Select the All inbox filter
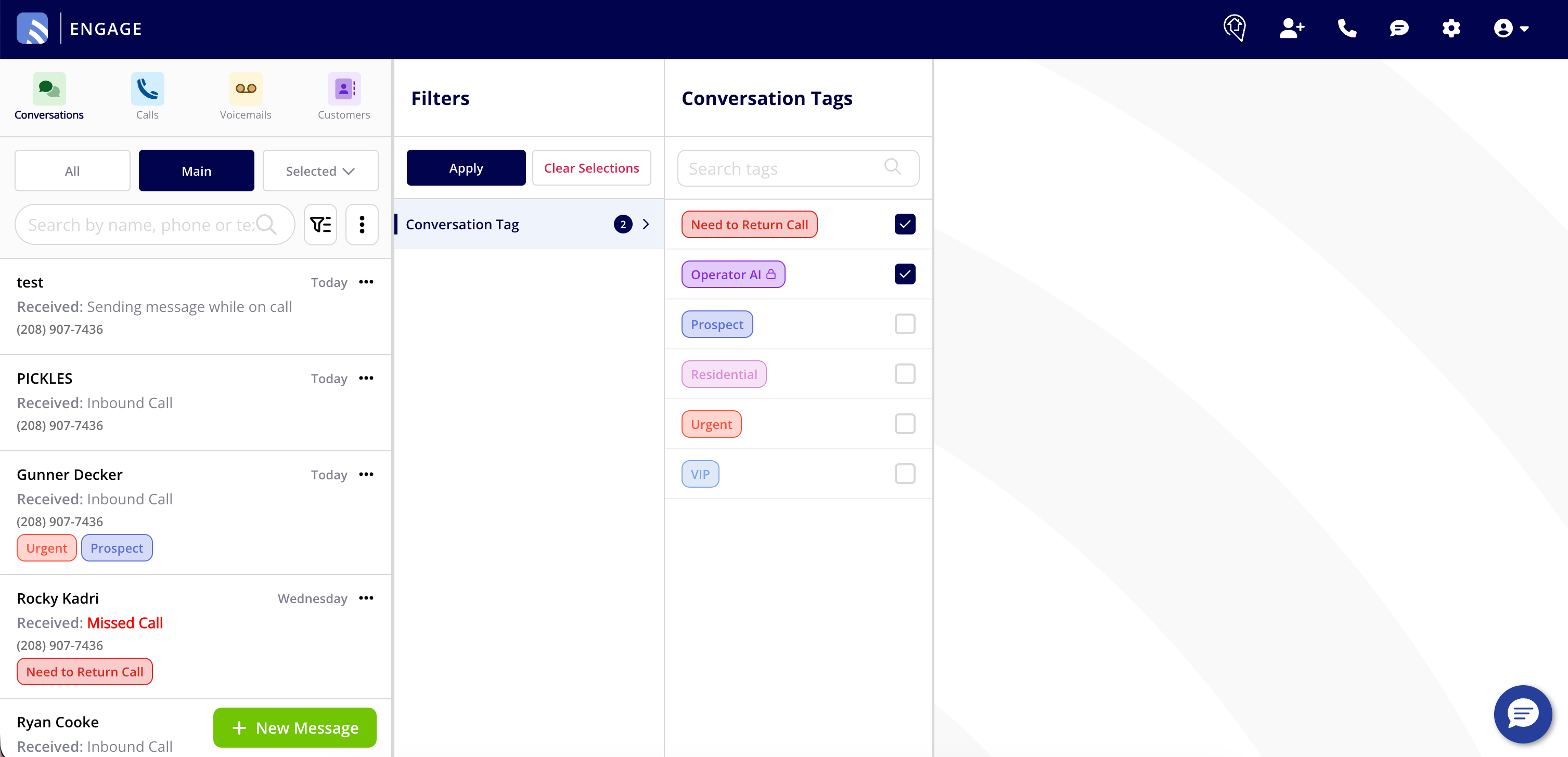Screen dimensions: 1568x757 pyautogui.click(x=72, y=171)
